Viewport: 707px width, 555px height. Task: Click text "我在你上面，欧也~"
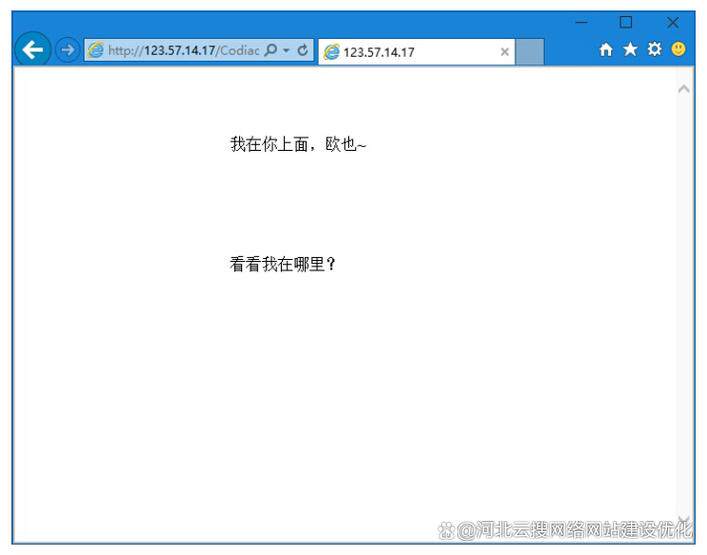[298, 144]
